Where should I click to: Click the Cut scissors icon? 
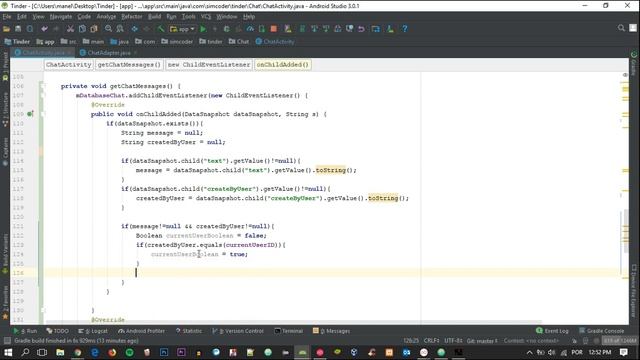coord(70,29)
